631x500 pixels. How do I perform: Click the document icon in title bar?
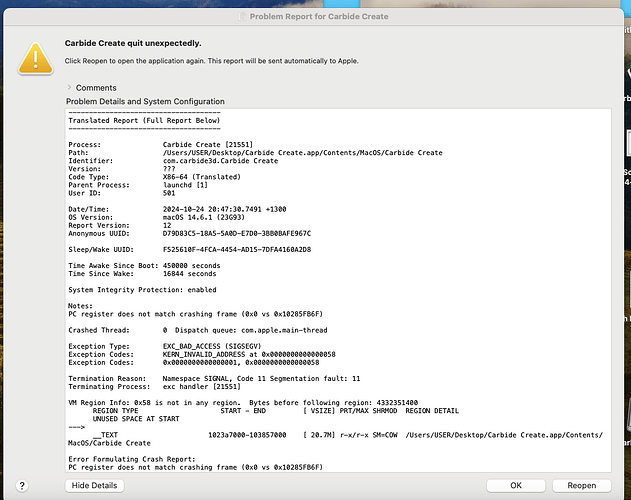click(x=242, y=17)
